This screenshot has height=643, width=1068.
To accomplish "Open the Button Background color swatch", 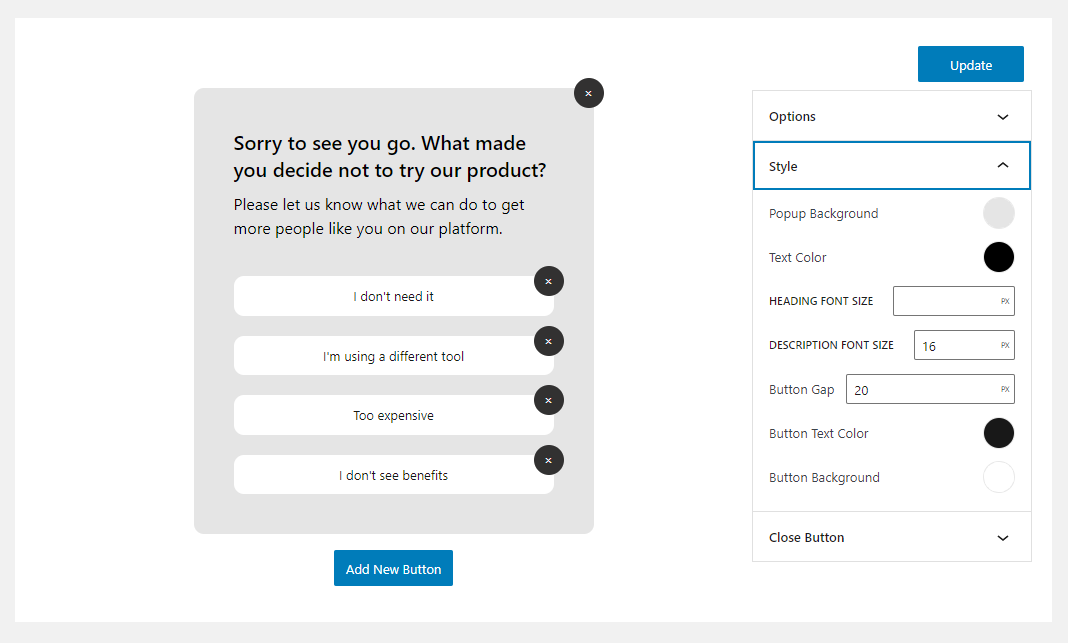I will 998,477.
